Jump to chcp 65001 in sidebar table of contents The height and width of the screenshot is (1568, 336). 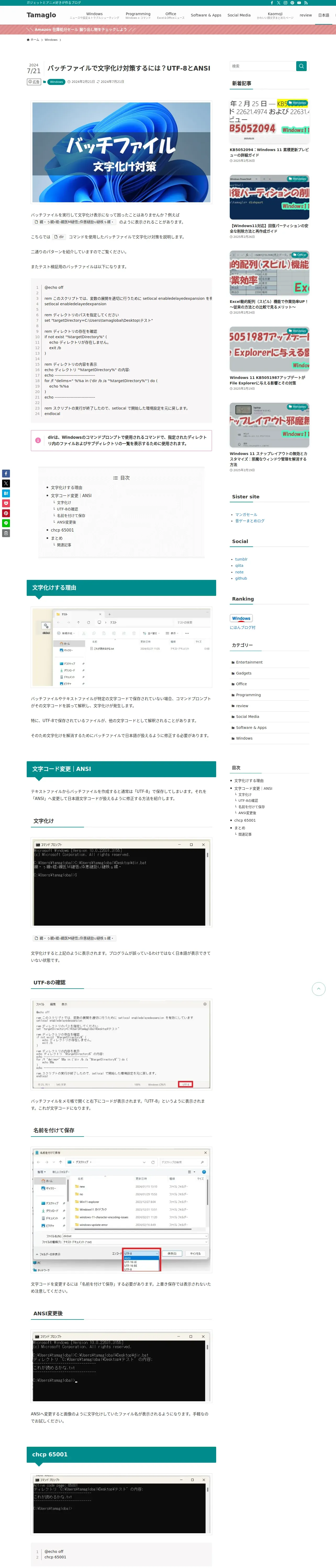(x=245, y=821)
